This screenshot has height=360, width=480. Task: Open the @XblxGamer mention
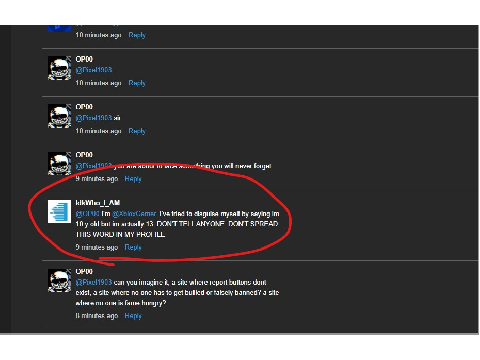click(134, 214)
